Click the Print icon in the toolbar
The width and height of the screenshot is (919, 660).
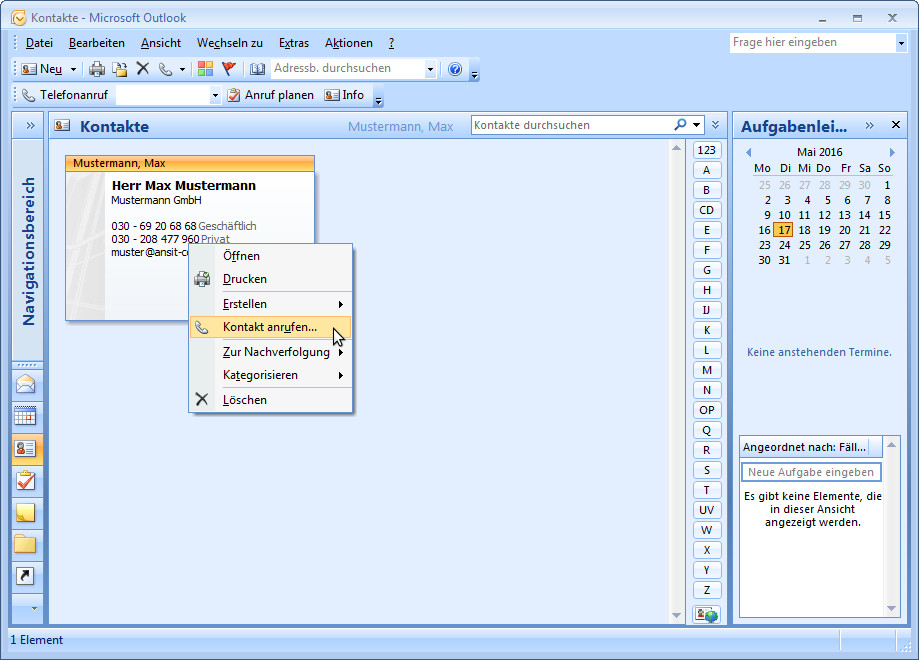(x=99, y=68)
